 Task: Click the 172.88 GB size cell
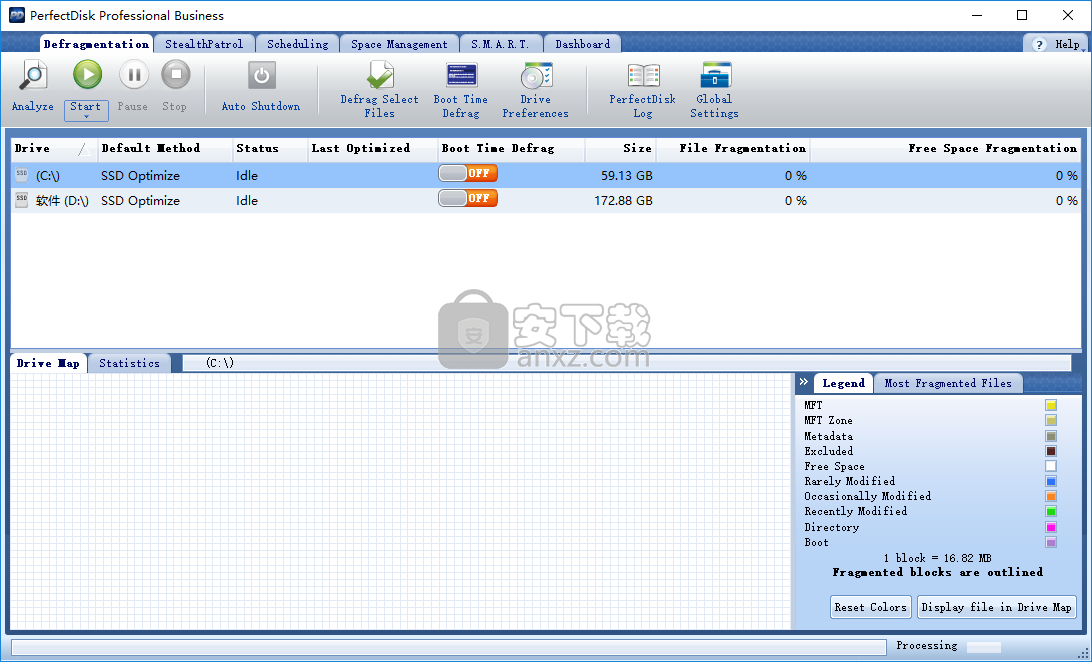click(x=623, y=201)
